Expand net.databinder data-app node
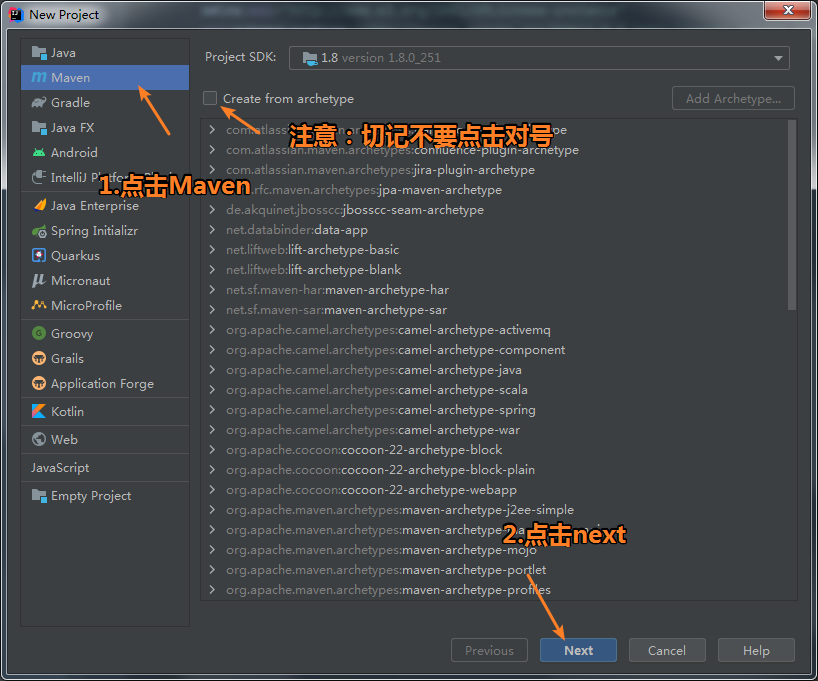The height and width of the screenshot is (681, 818). tap(212, 230)
